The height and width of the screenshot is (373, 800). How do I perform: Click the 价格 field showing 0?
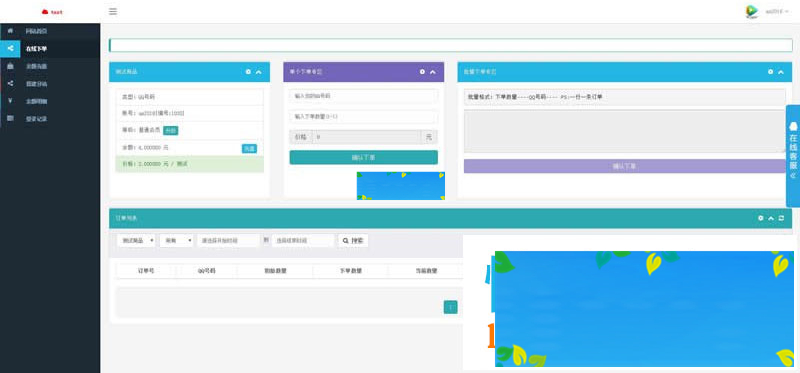[366, 137]
